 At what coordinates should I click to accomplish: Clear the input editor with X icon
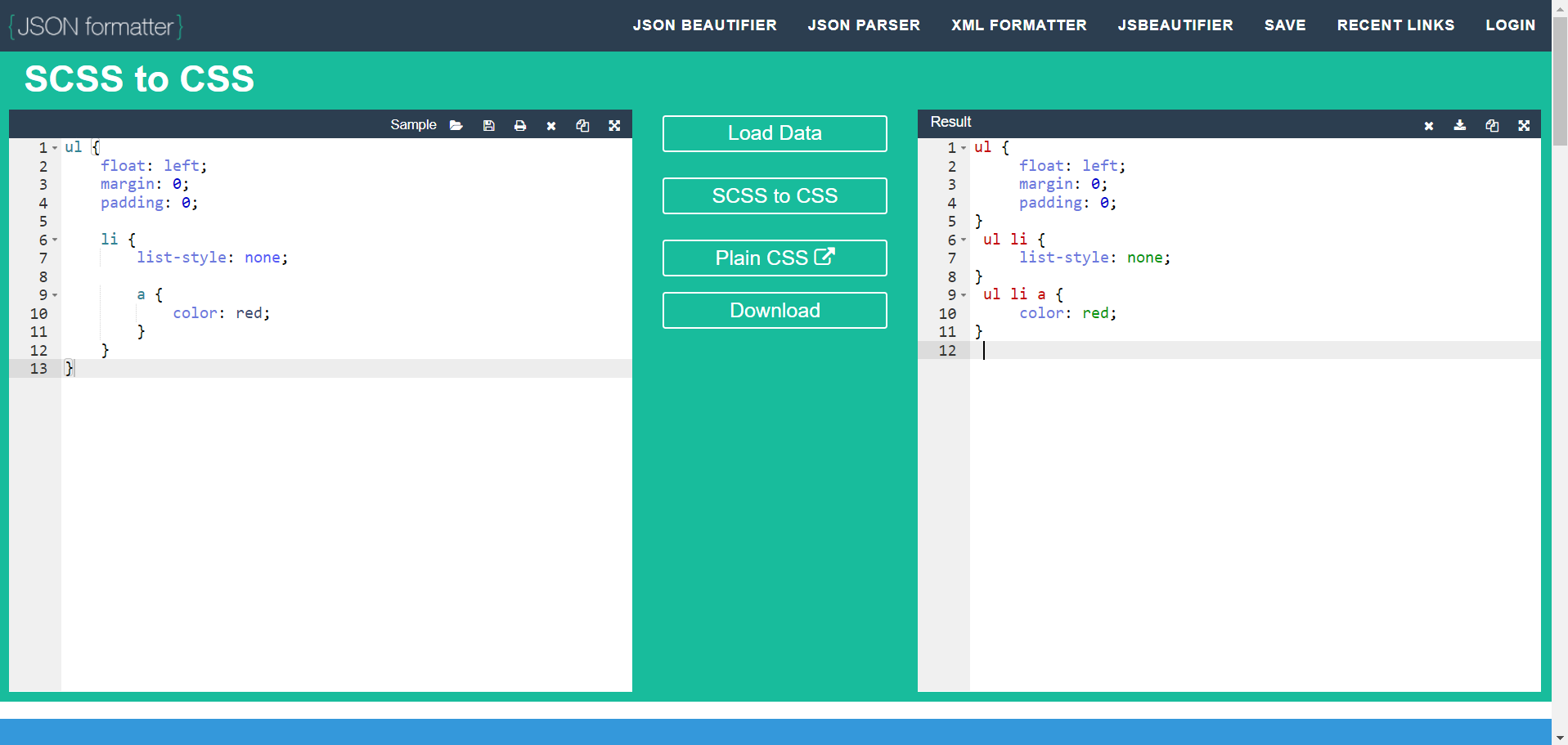pyautogui.click(x=551, y=126)
